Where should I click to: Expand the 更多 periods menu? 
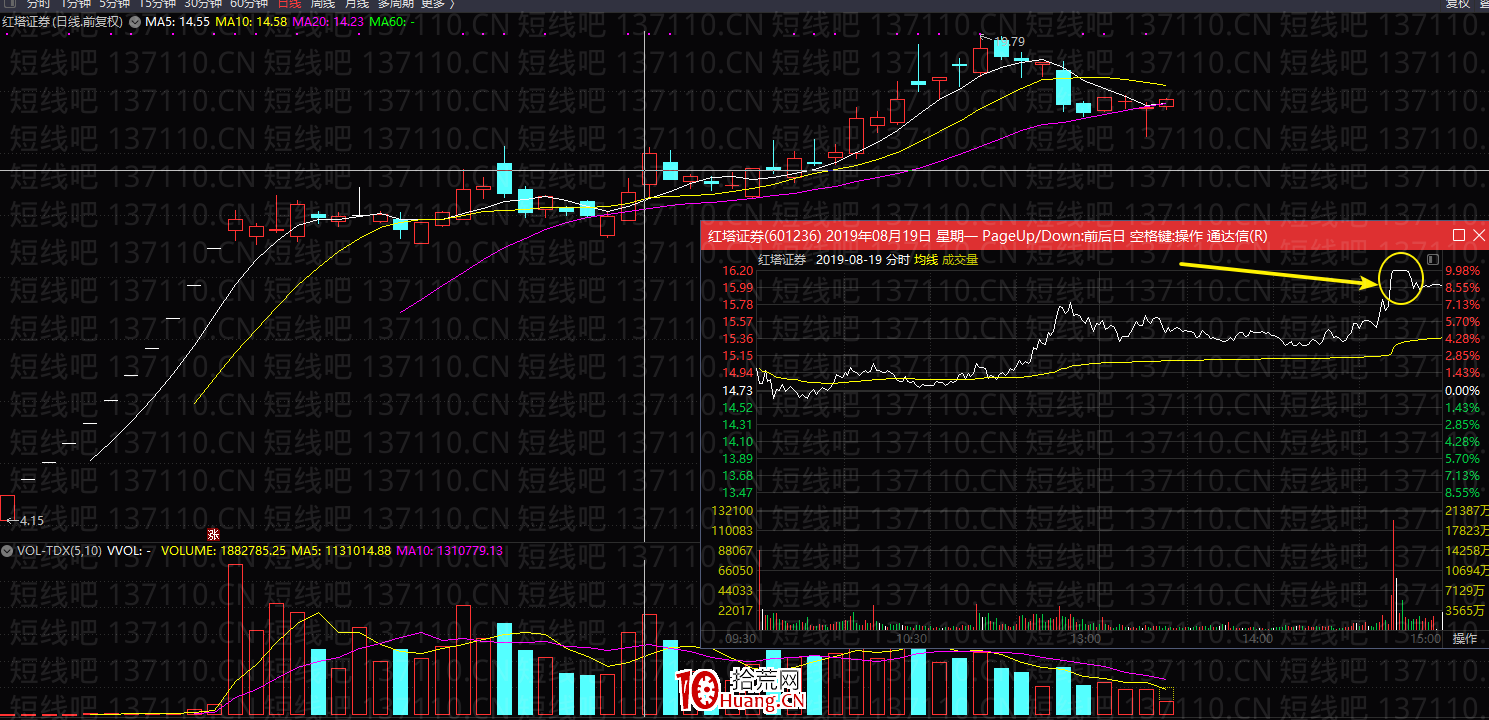coord(438,4)
